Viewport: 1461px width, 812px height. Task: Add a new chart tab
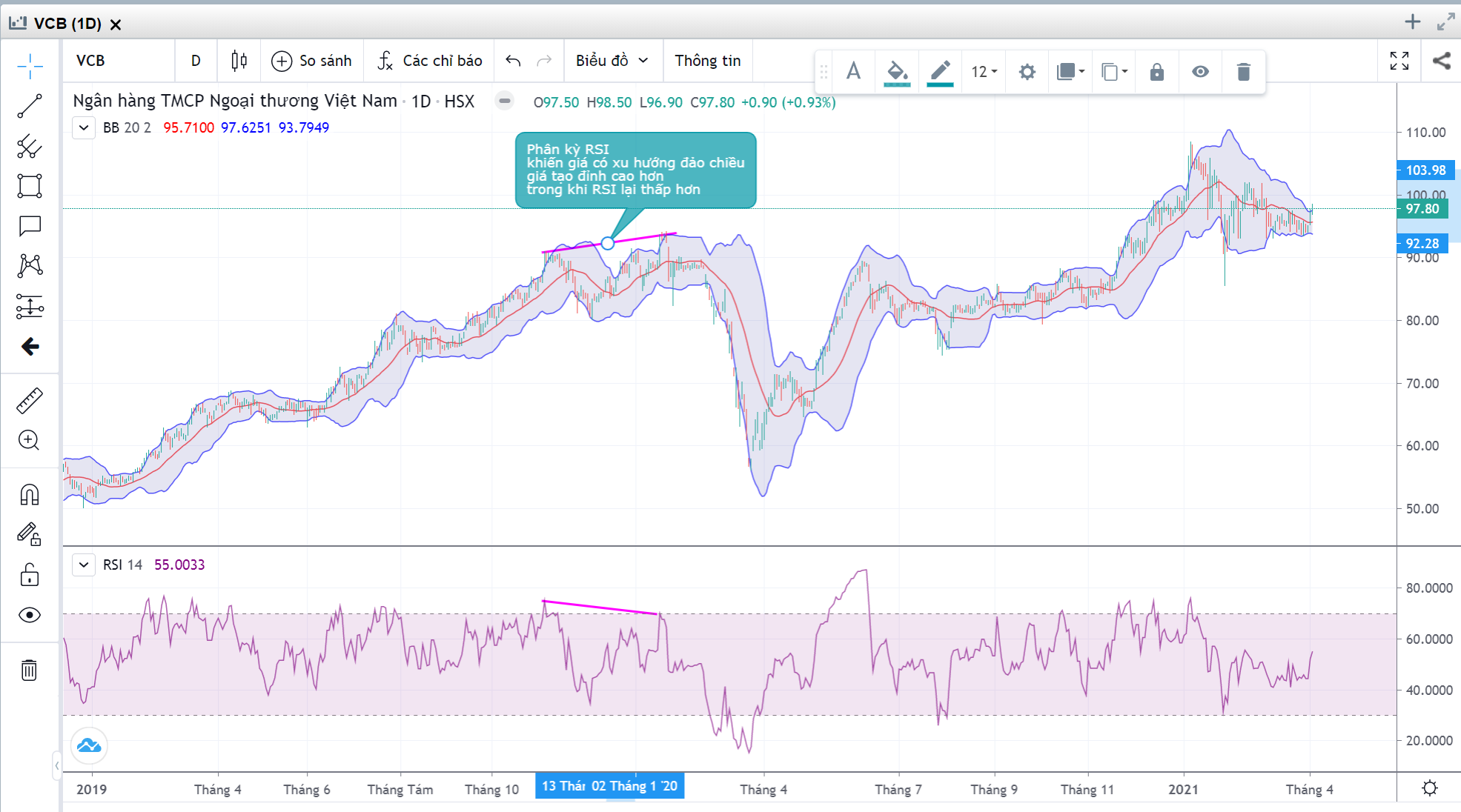tap(1412, 22)
